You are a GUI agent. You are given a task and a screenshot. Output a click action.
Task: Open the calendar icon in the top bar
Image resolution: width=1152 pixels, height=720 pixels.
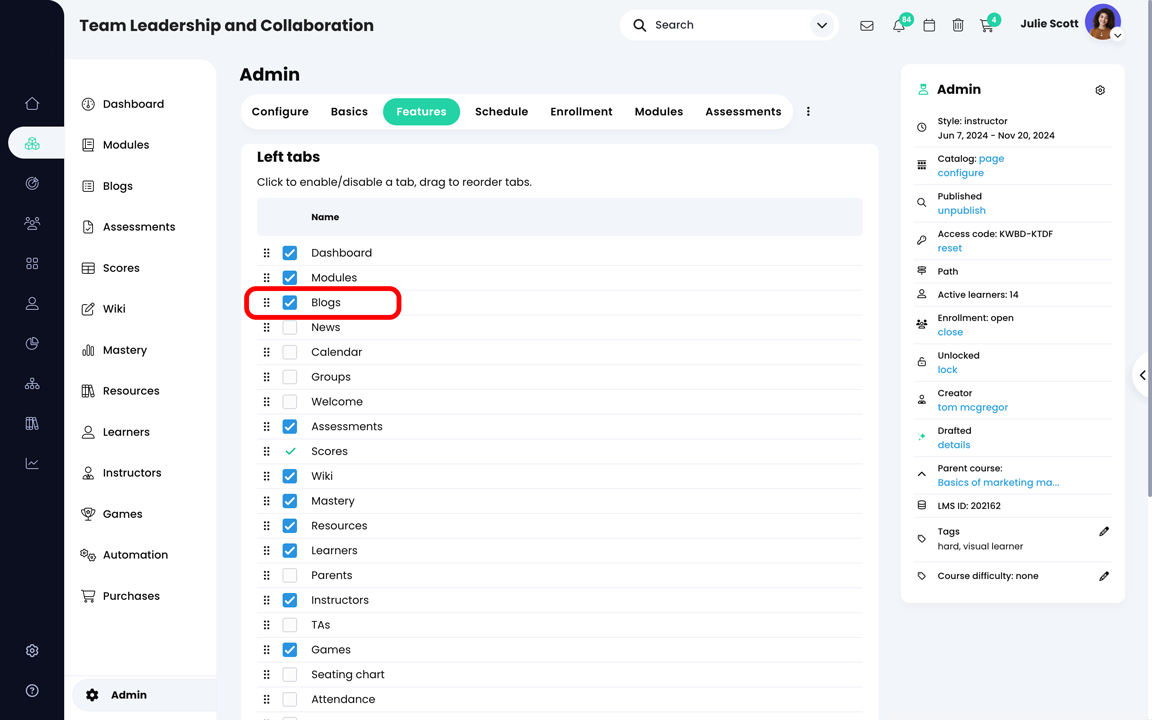(928, 25)
